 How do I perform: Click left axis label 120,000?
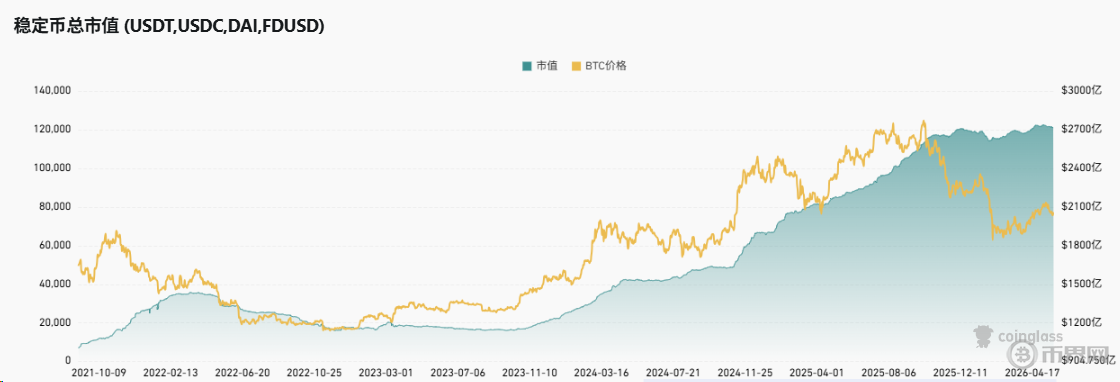(53, 129)
